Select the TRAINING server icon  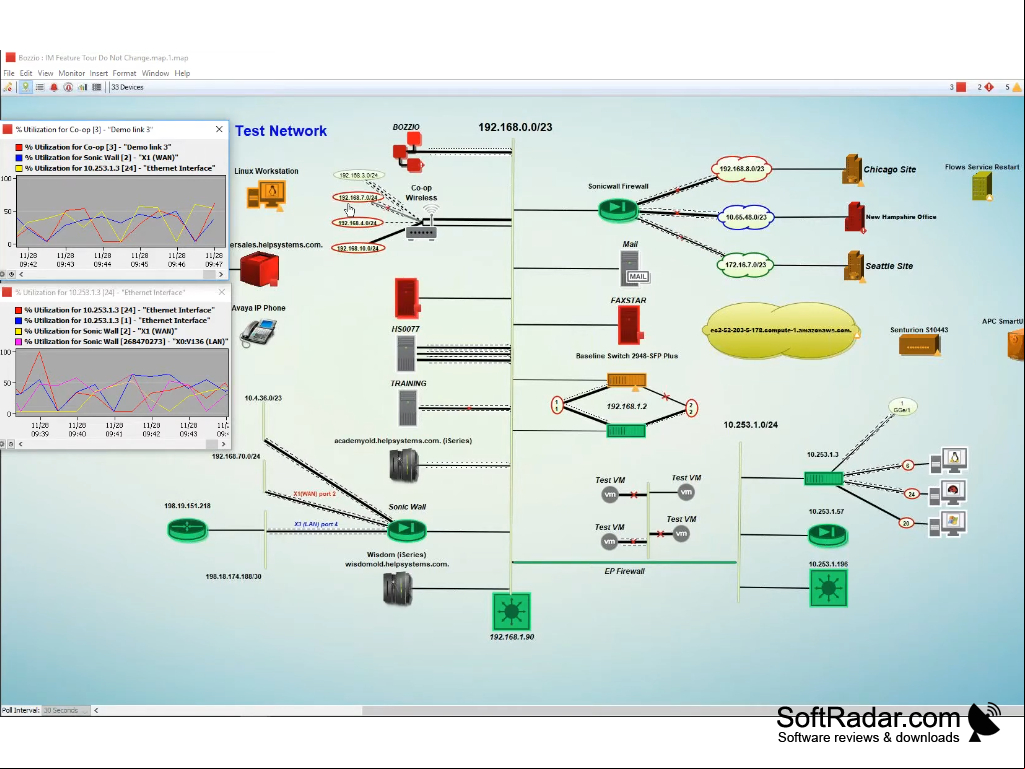point(407,409)
